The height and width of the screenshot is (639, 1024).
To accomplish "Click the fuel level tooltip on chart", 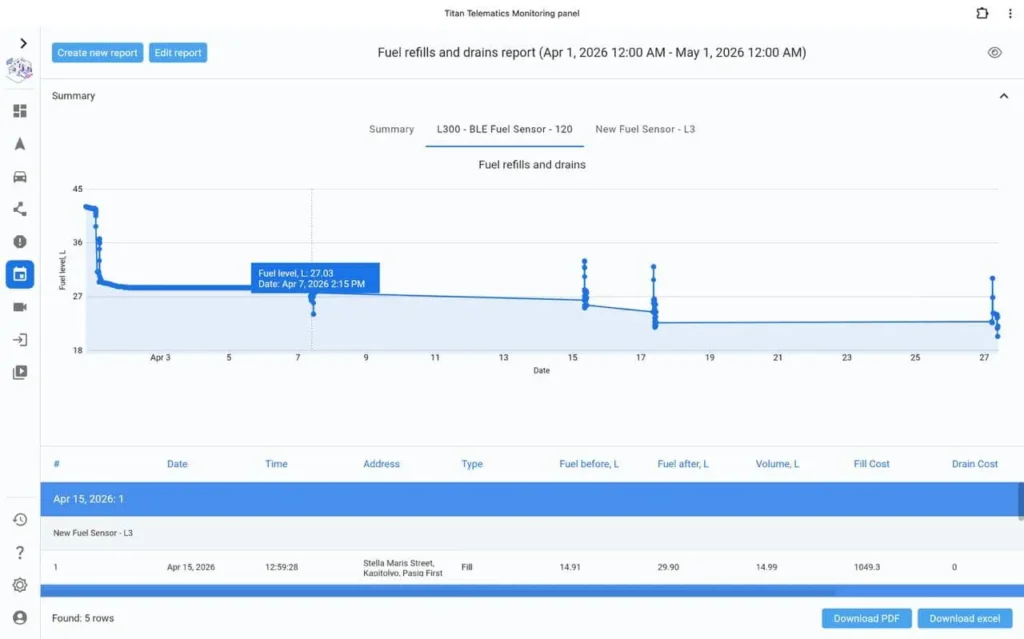I will (315, 278).
